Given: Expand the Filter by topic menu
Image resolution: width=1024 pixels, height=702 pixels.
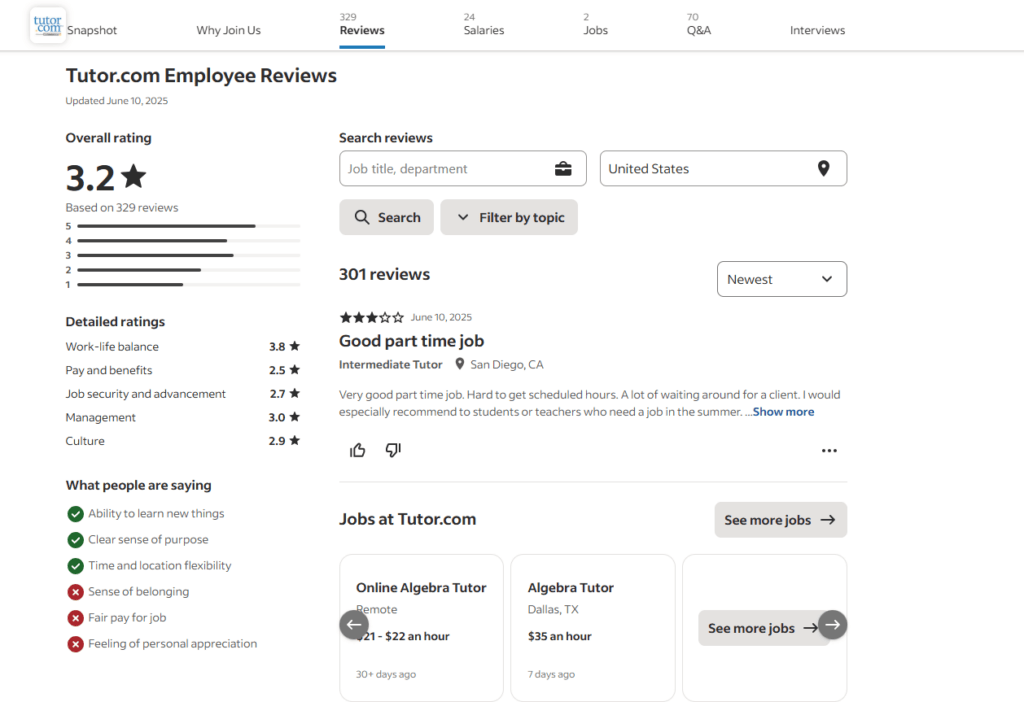Looking at the screenshot, I should [x=509, y=218].
